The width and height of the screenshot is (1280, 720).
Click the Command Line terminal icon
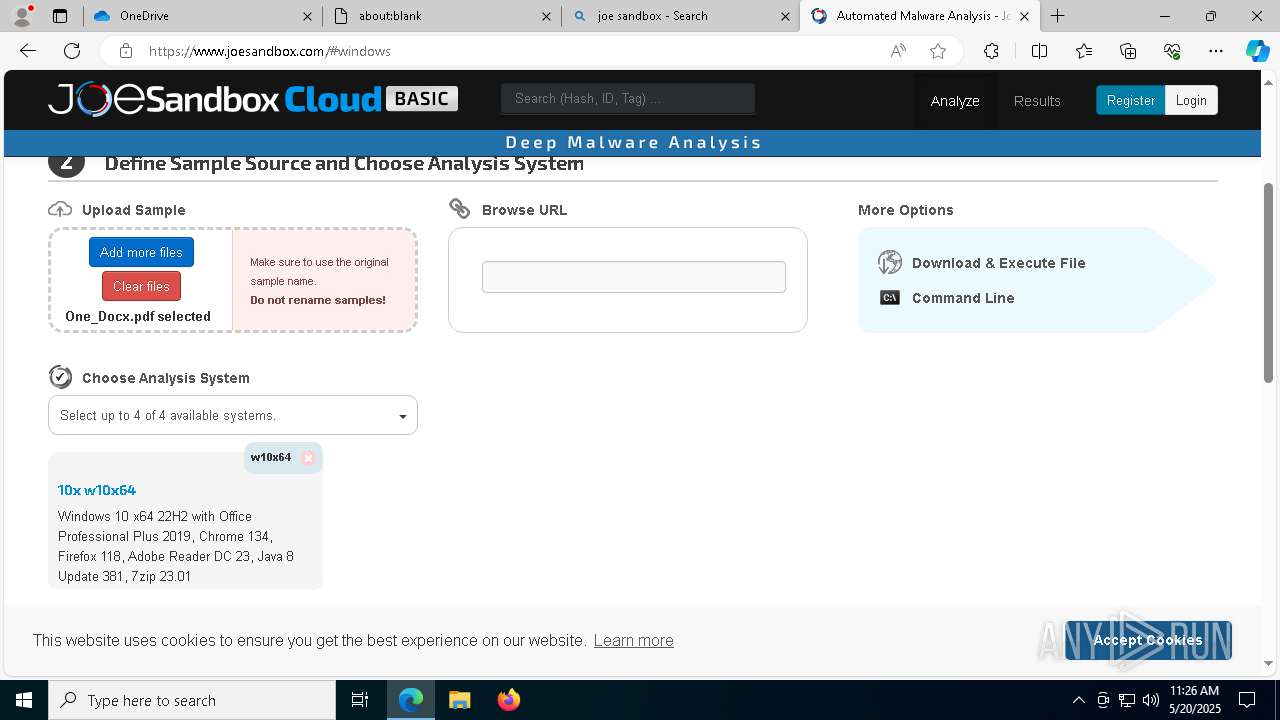click(890, 298)
